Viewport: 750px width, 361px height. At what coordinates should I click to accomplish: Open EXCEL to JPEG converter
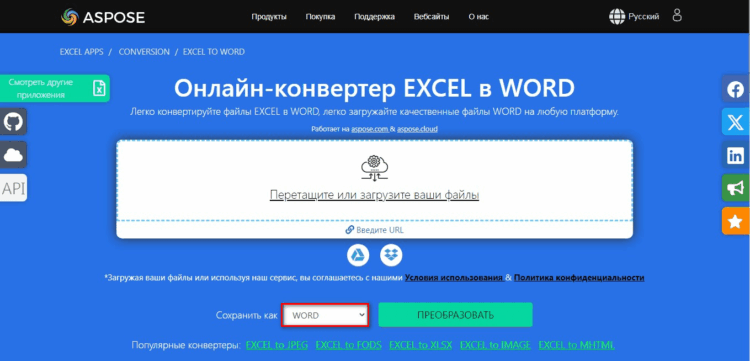coord(277,345)
